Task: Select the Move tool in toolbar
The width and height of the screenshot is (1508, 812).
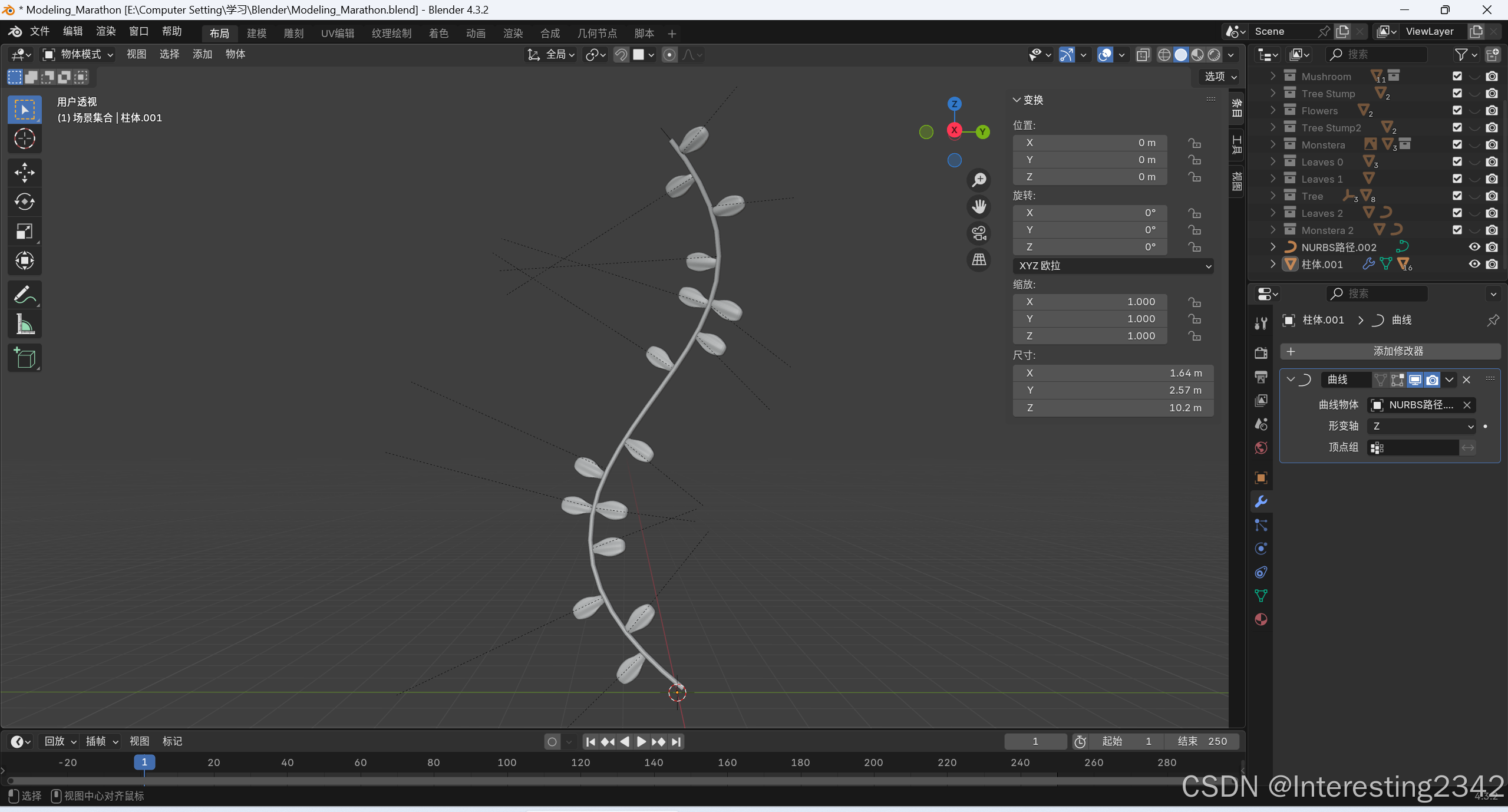Action: 24,173
